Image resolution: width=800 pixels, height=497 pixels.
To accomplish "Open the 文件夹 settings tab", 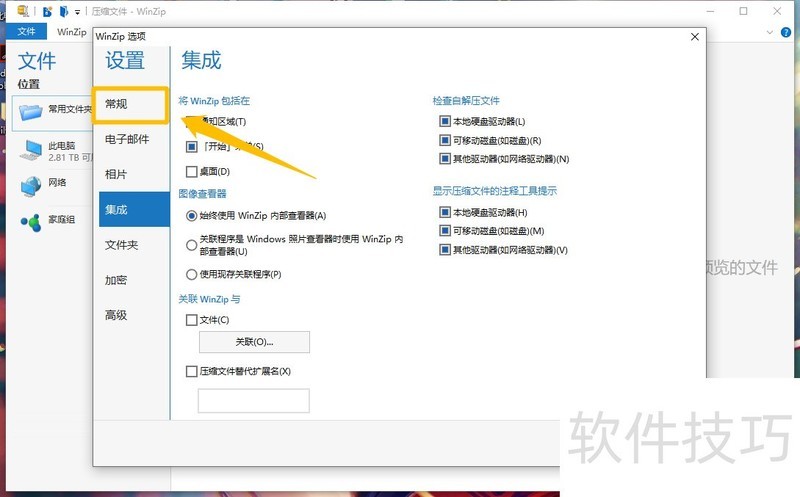I will click(x=134, y=244).
